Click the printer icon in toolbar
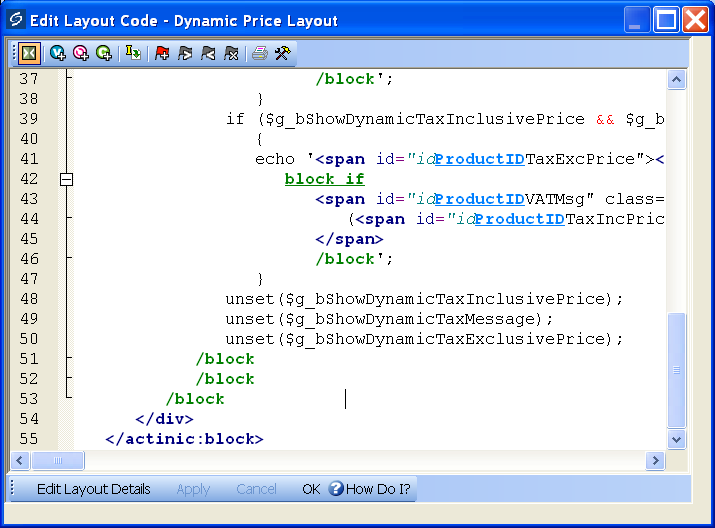715x528 pixels. [x=260, y=53]
